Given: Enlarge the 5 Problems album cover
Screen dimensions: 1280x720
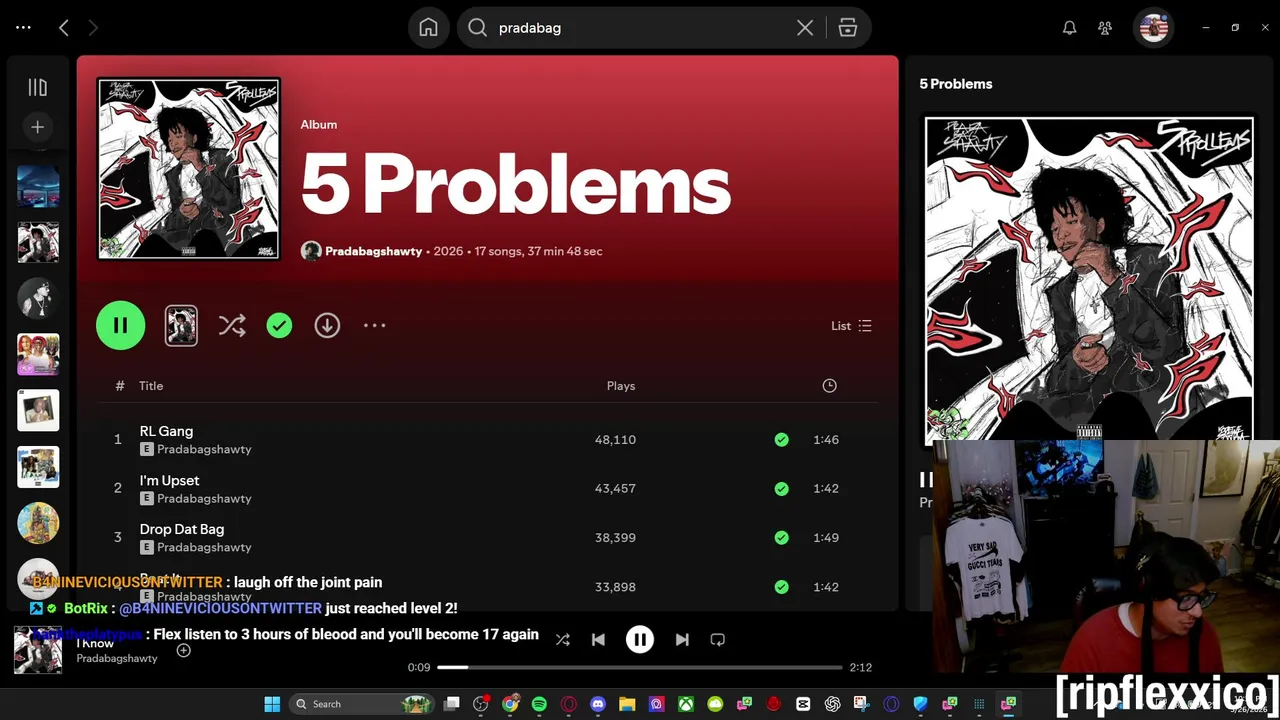Looking at the screenshot, I should coord(189,169).
